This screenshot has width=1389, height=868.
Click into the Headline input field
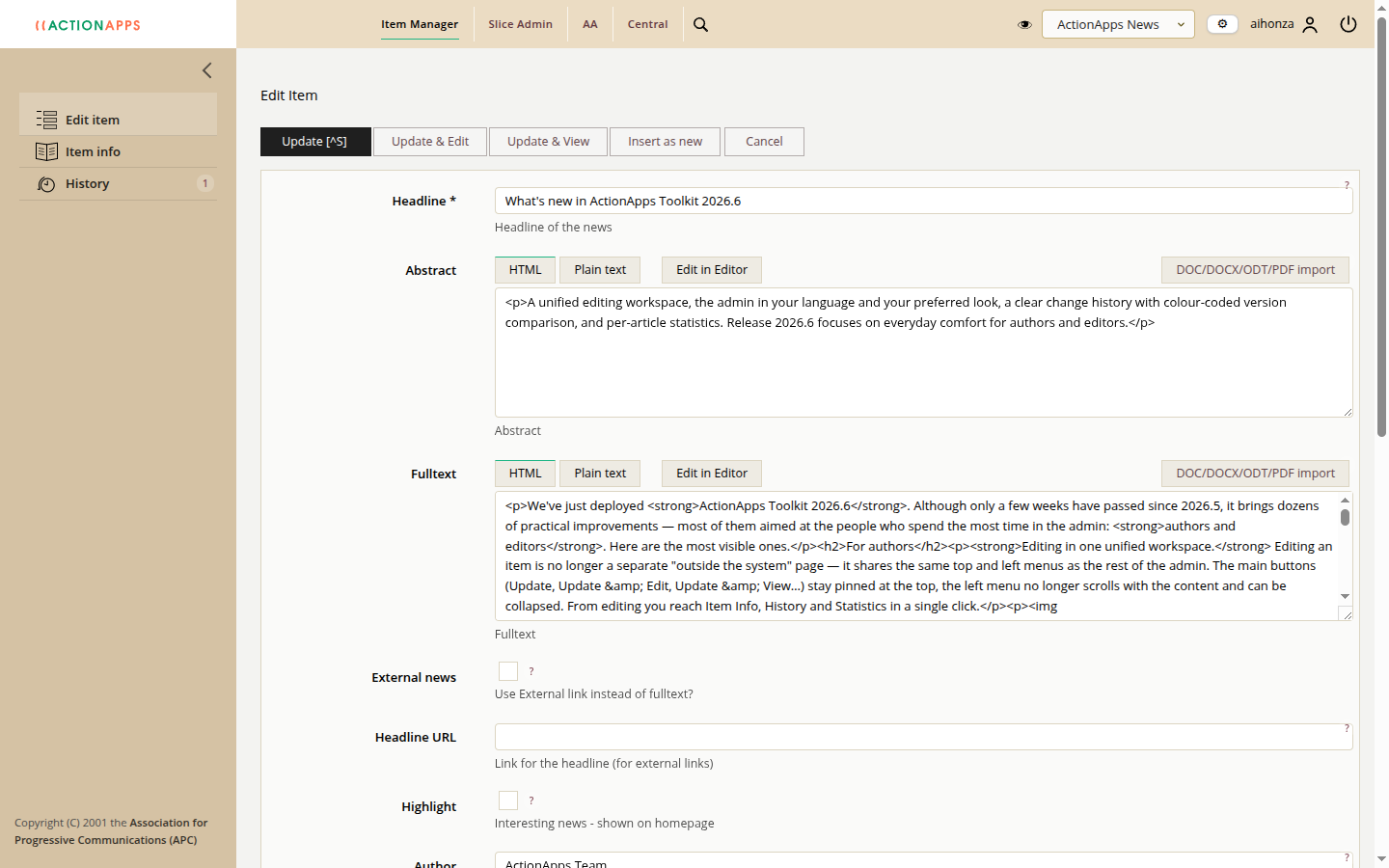tap(924, 201)
